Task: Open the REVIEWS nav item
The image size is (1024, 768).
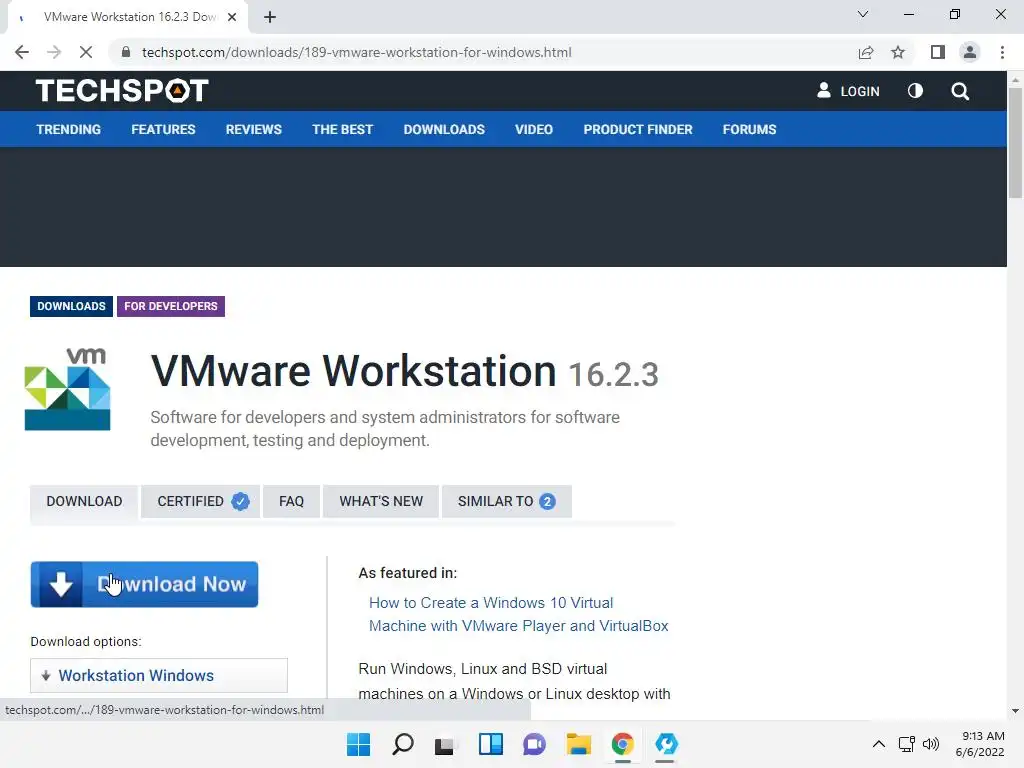Action: tap(253, 129)
